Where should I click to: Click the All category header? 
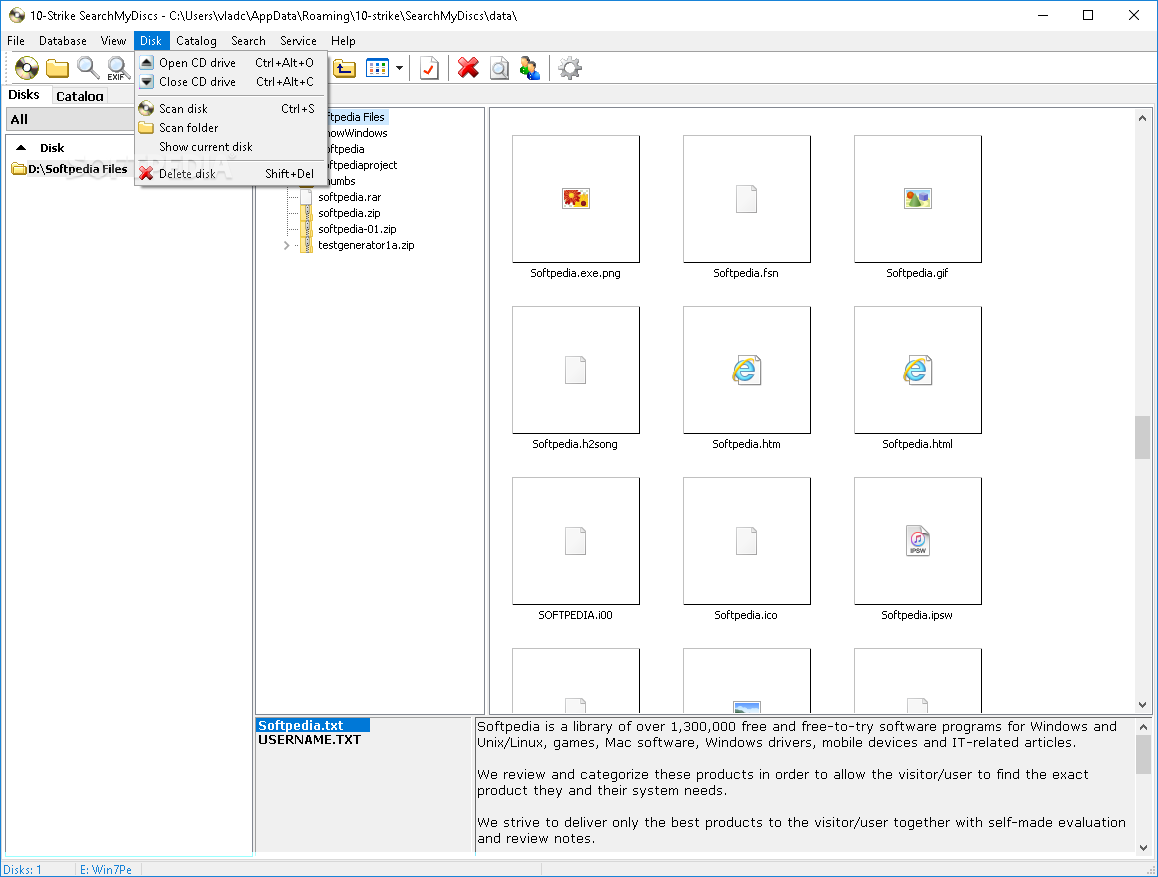70,120
